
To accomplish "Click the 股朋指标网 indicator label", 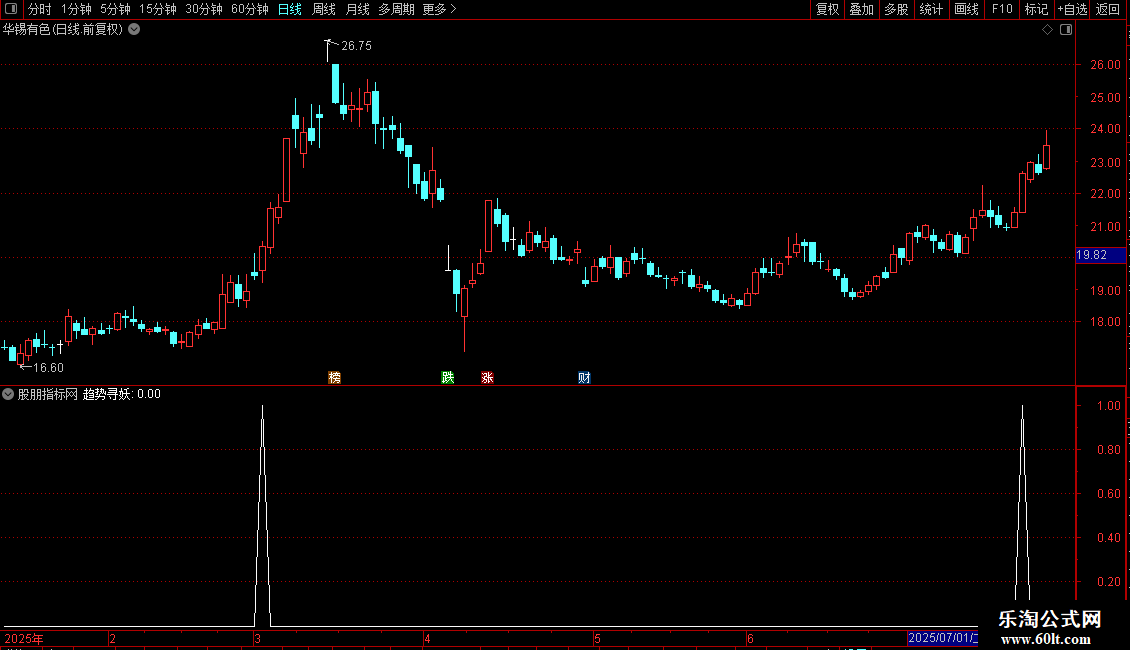I will click(48, 394).
